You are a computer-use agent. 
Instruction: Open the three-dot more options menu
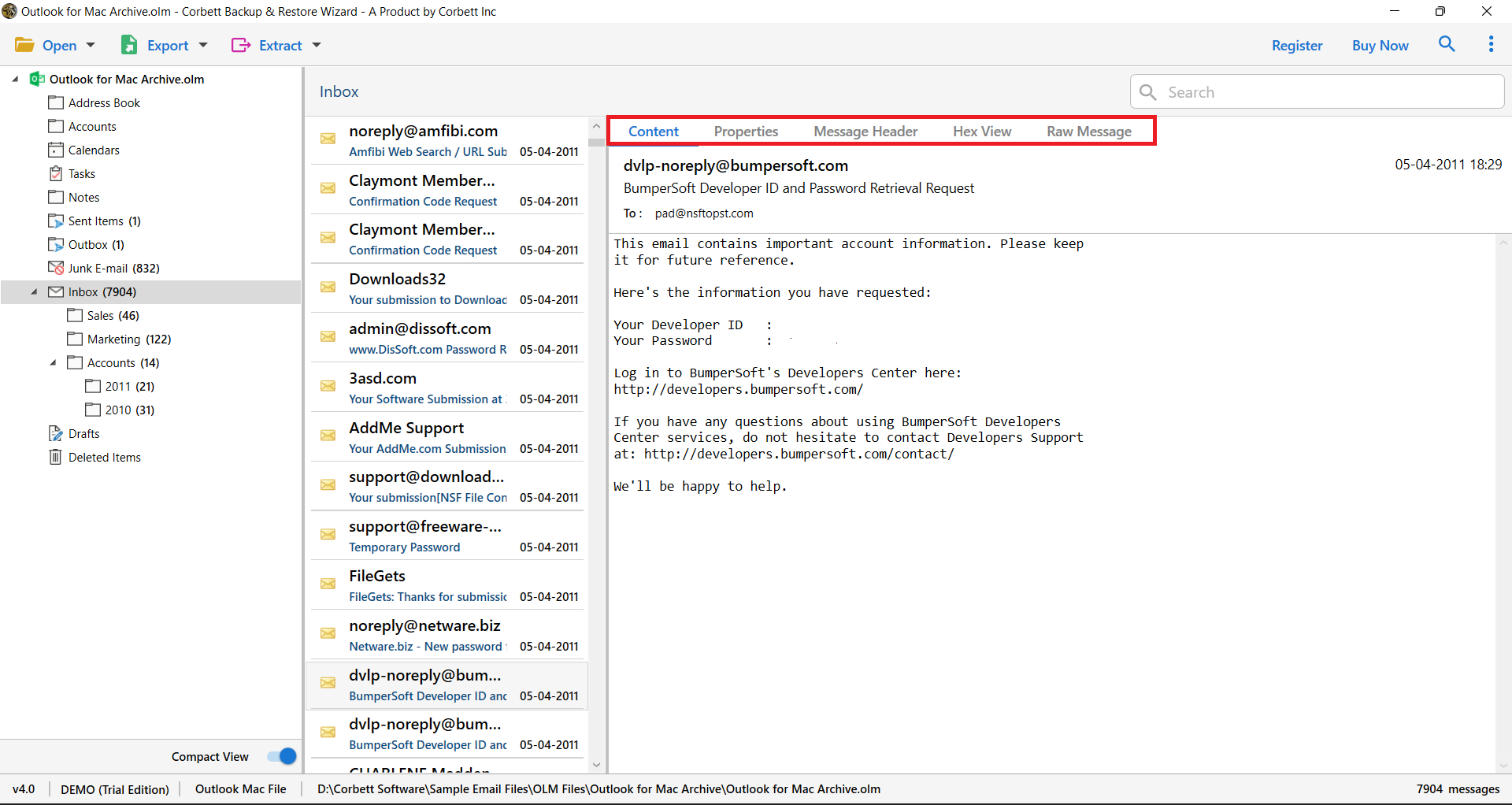1491,44
